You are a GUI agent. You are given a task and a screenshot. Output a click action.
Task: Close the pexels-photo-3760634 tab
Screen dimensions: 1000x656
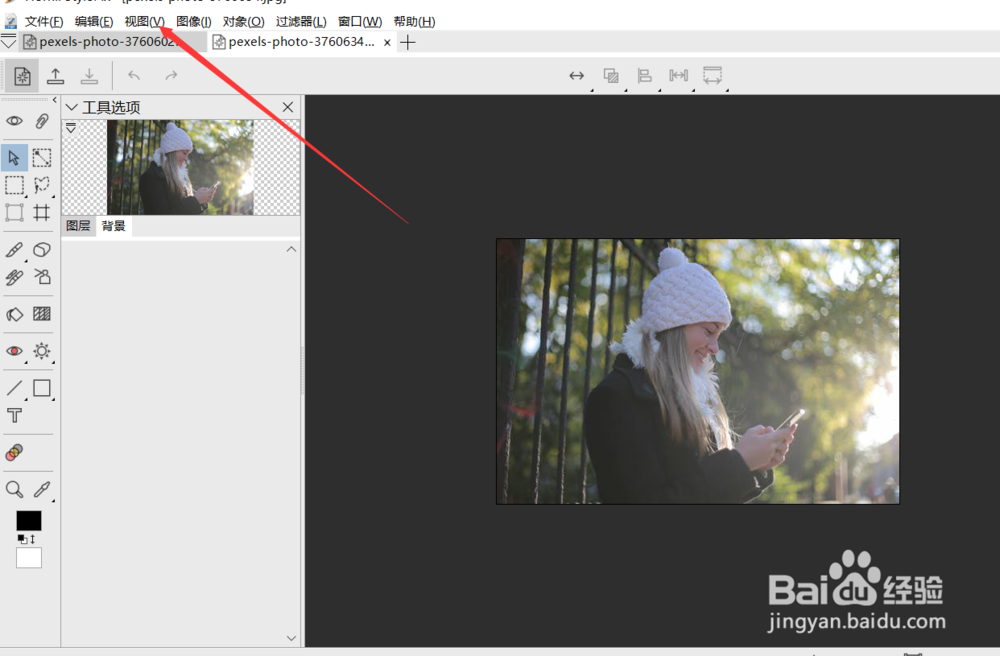coord(387,43)
